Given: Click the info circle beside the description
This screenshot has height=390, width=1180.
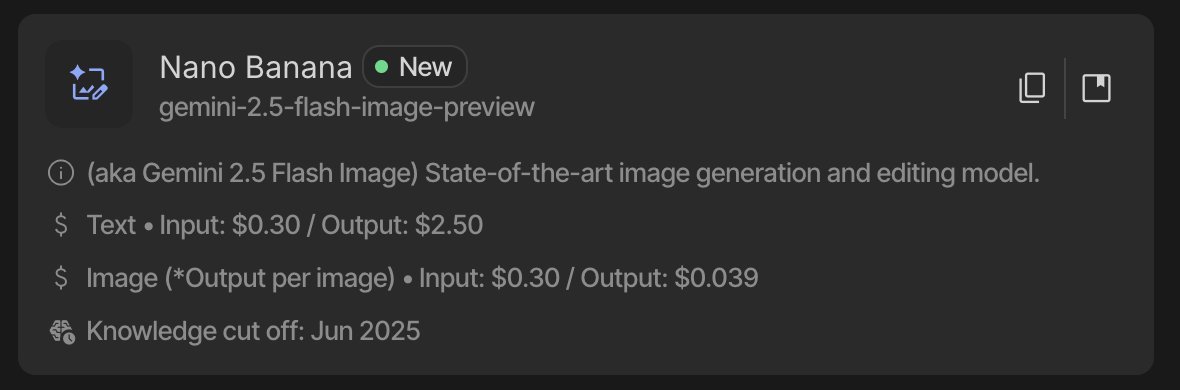Looking at the screenshot, I should coord(61,173).
